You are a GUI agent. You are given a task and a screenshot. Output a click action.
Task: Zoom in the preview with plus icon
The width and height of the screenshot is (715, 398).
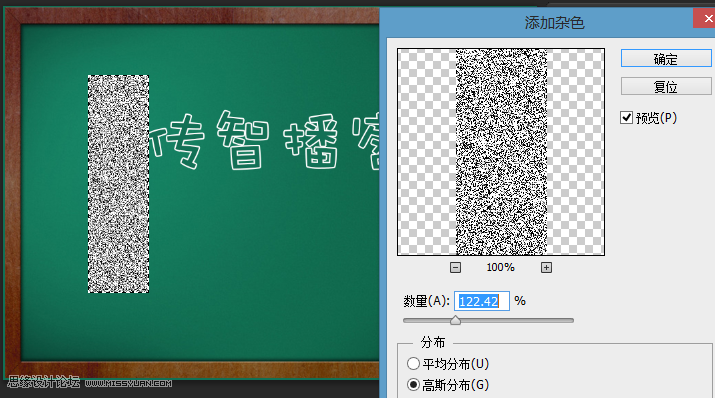point(546,268)
